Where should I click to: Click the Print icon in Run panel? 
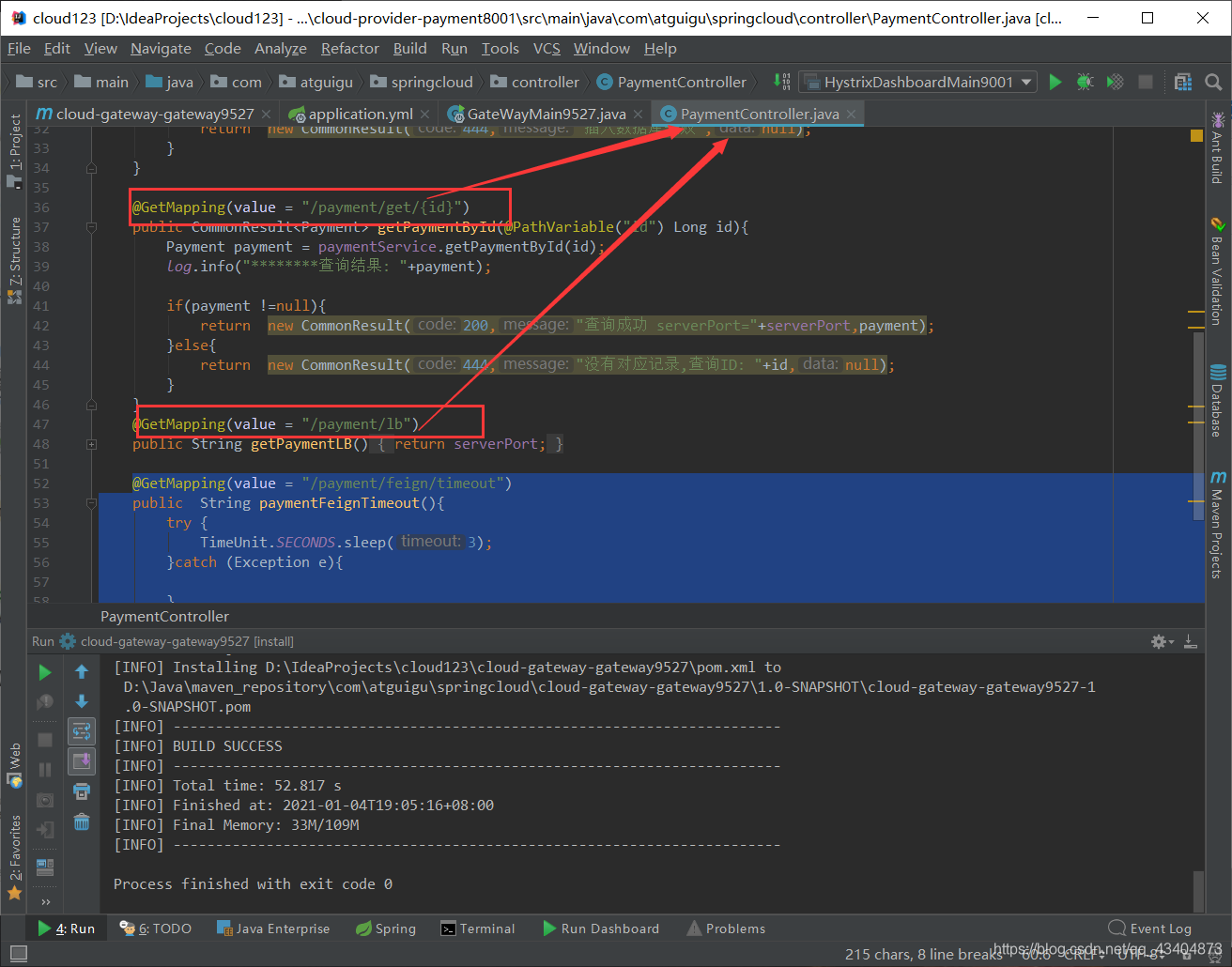coord(82,791)
